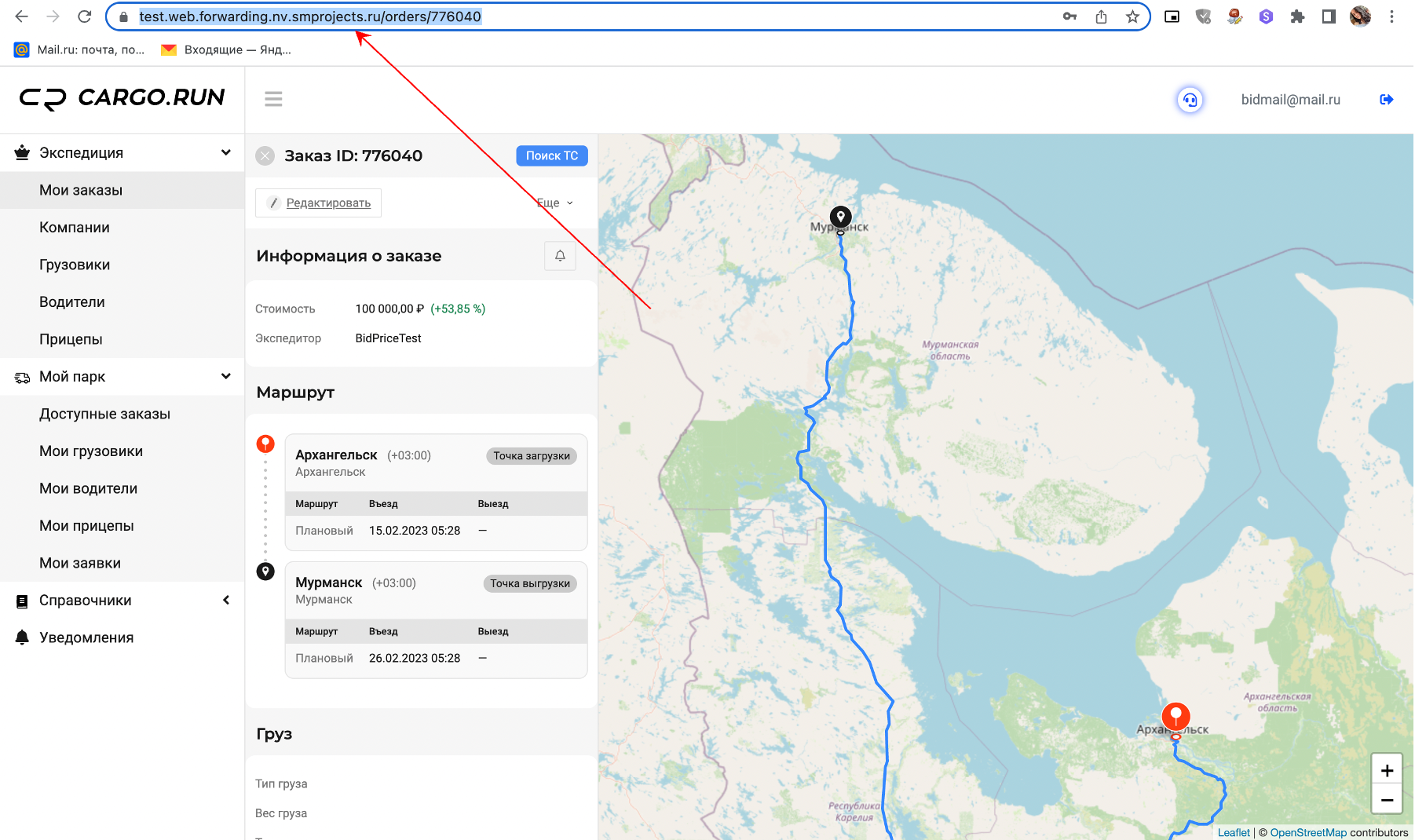Click the Редактировать link
Image resolution: width=1415 pixels, height=840 pixels.
[x=328, y=203]
